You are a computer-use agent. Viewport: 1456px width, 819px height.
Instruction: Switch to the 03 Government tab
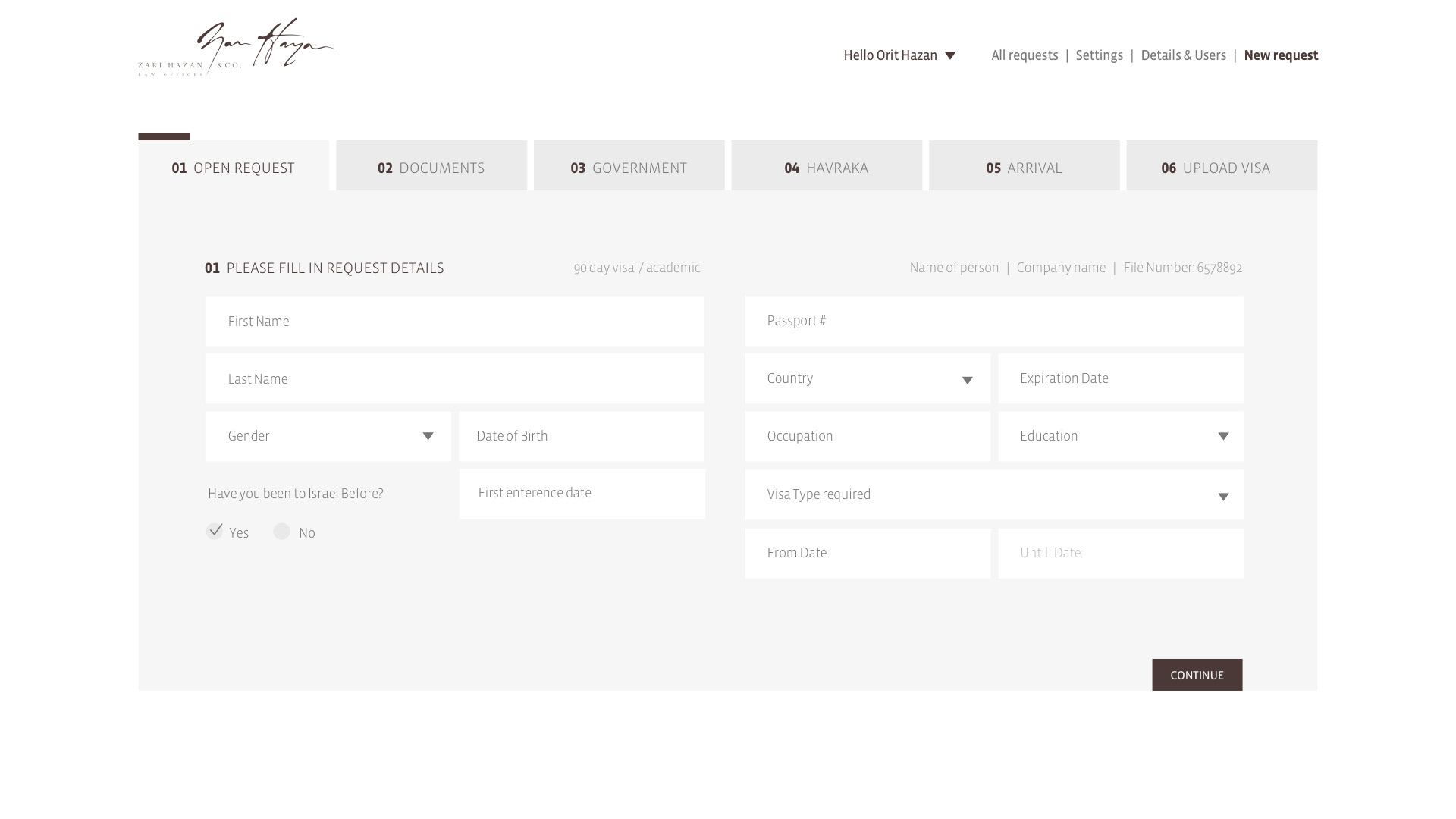629,167
